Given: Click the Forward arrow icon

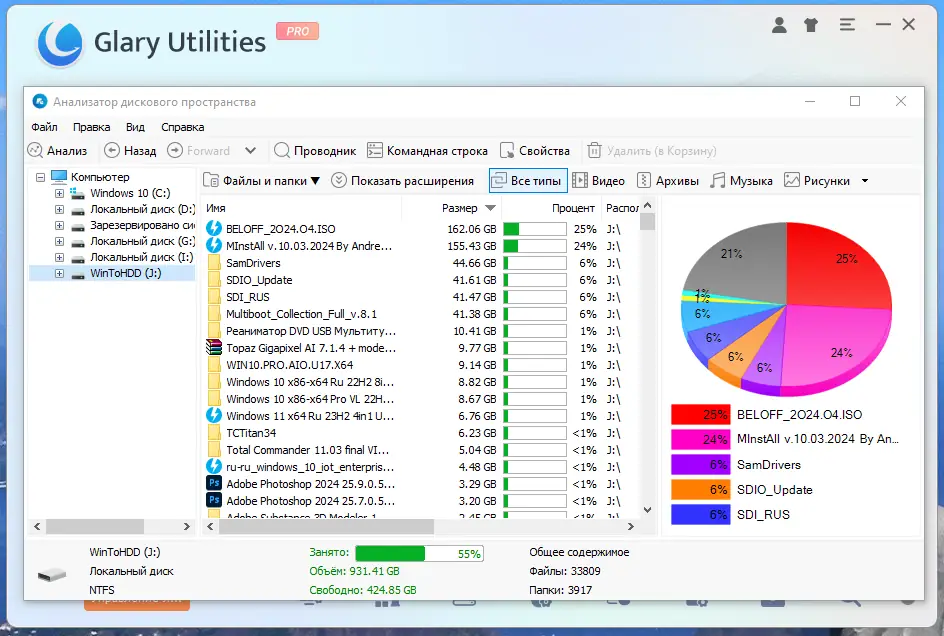Looking at the screenshot, I should click(175, 151).
